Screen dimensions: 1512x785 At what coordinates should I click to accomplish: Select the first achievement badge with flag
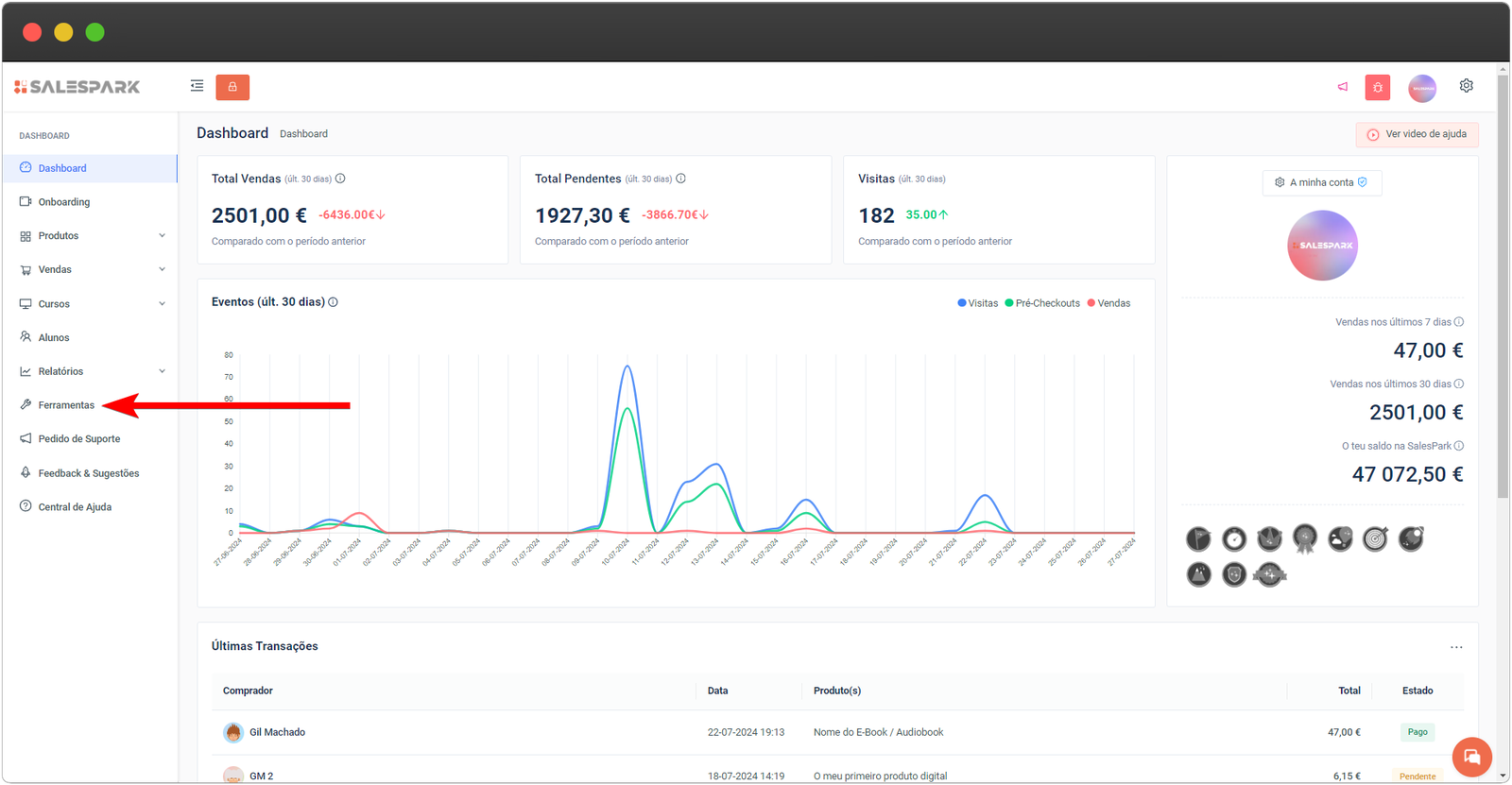pyautogui.click(x=1198, y=539)
